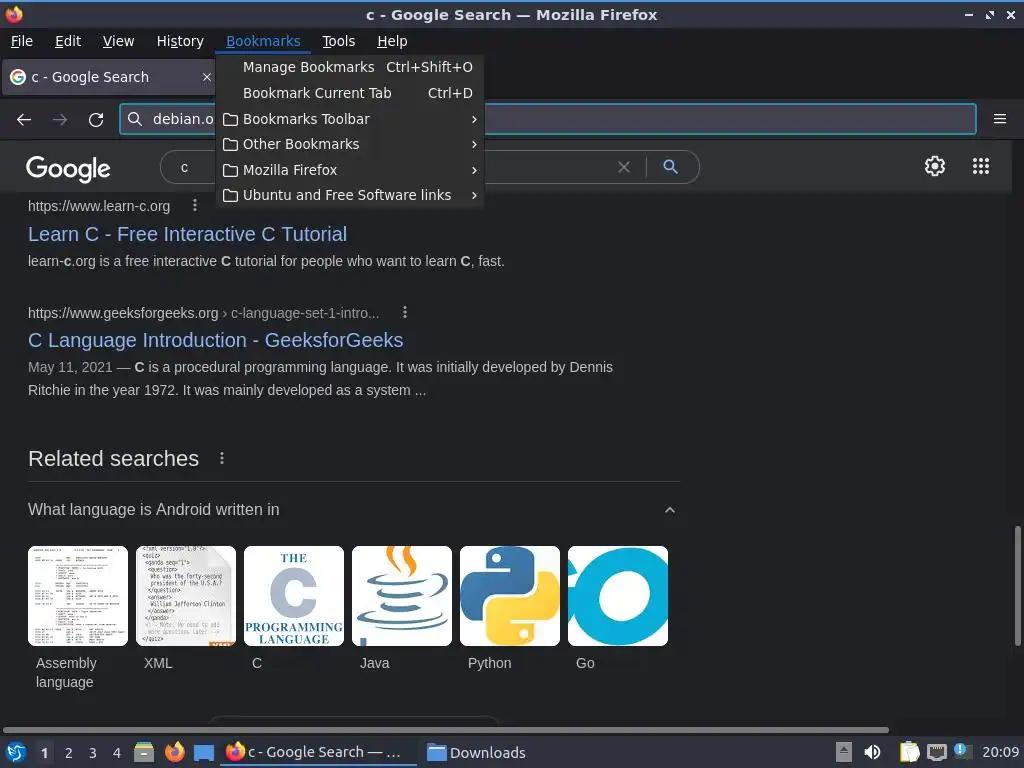Image resolution: width=1024 pixels, height=768 pixels.
Task: Open the volume control in system tray
Action: (x=872, y=752)
